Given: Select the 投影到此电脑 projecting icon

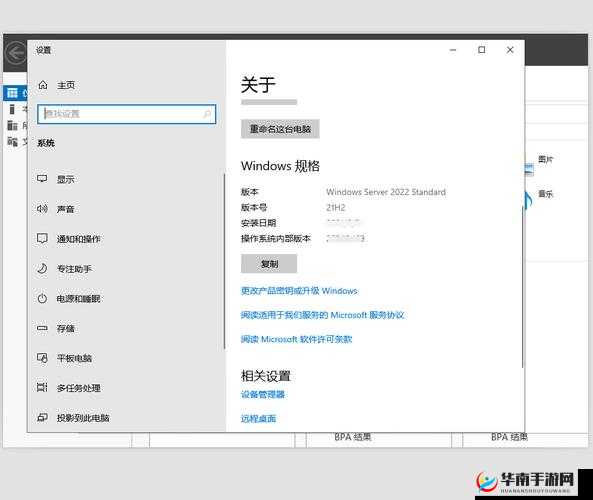Looking at the screenshot, I should [x=42, y=417].
